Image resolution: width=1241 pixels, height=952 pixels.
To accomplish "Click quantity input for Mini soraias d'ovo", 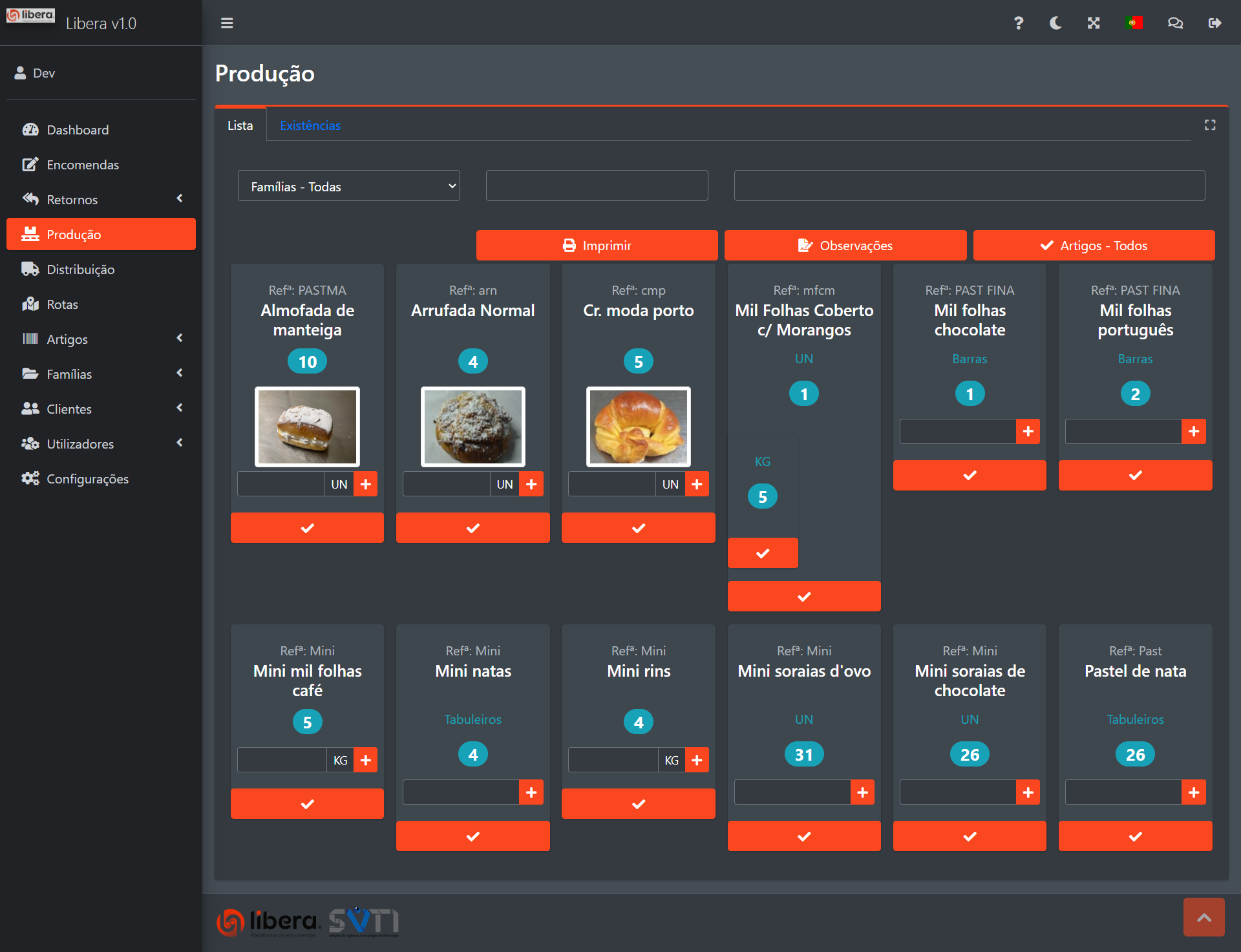I will coord(792,792).
